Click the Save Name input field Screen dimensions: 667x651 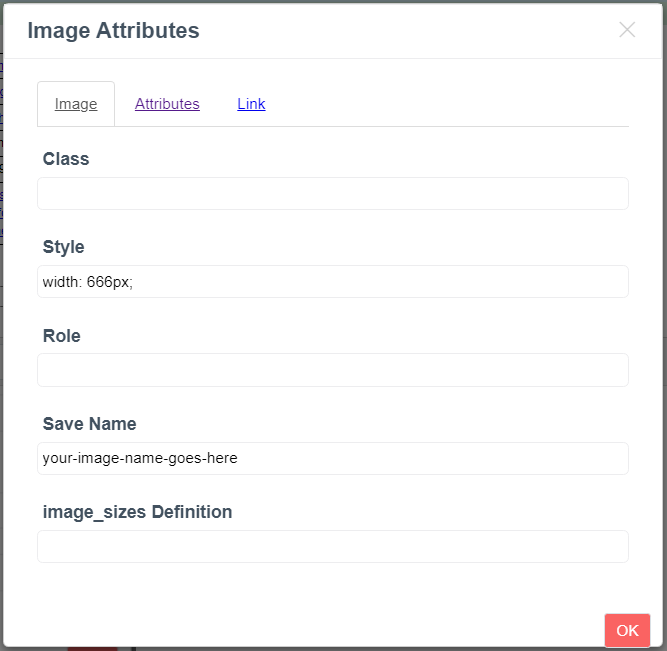(x=332, y=458)
